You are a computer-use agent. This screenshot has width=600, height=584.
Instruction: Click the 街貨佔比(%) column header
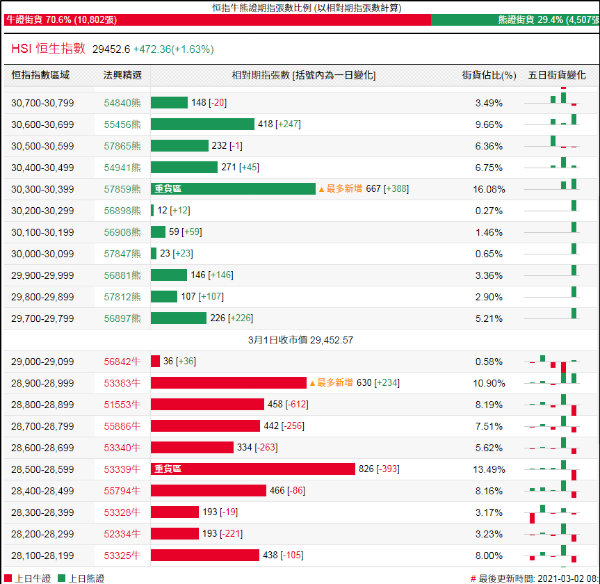(x=489, y=75)
